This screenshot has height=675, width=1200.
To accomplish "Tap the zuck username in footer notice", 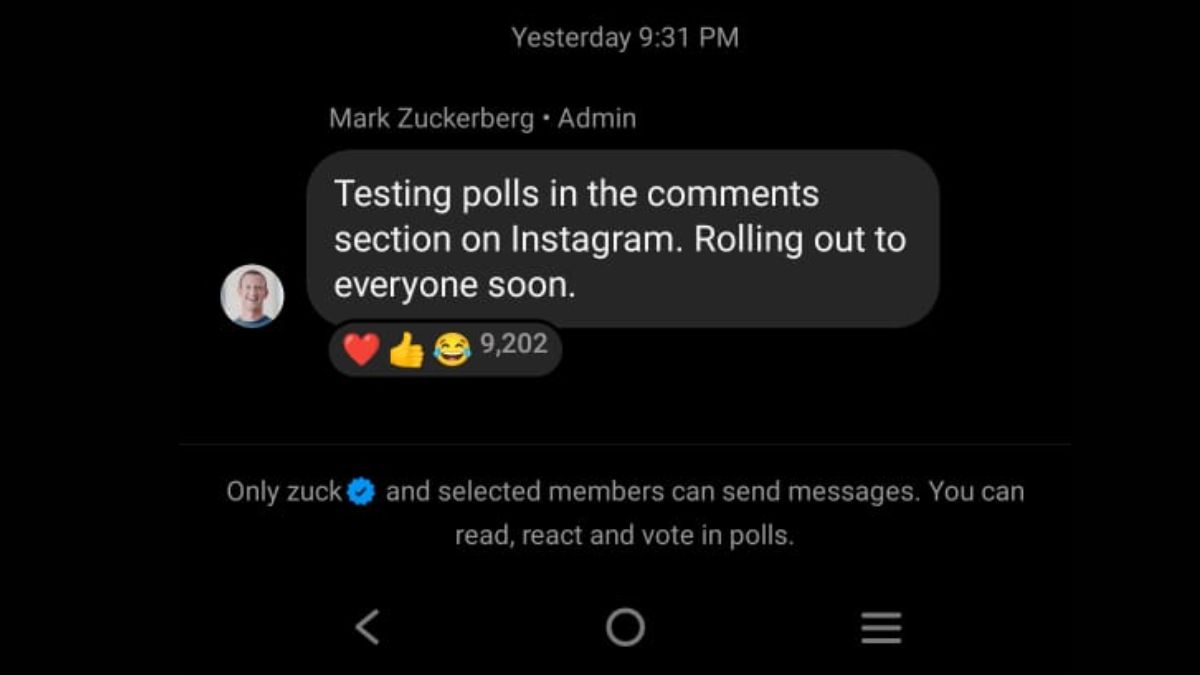I will click(313, 492).
